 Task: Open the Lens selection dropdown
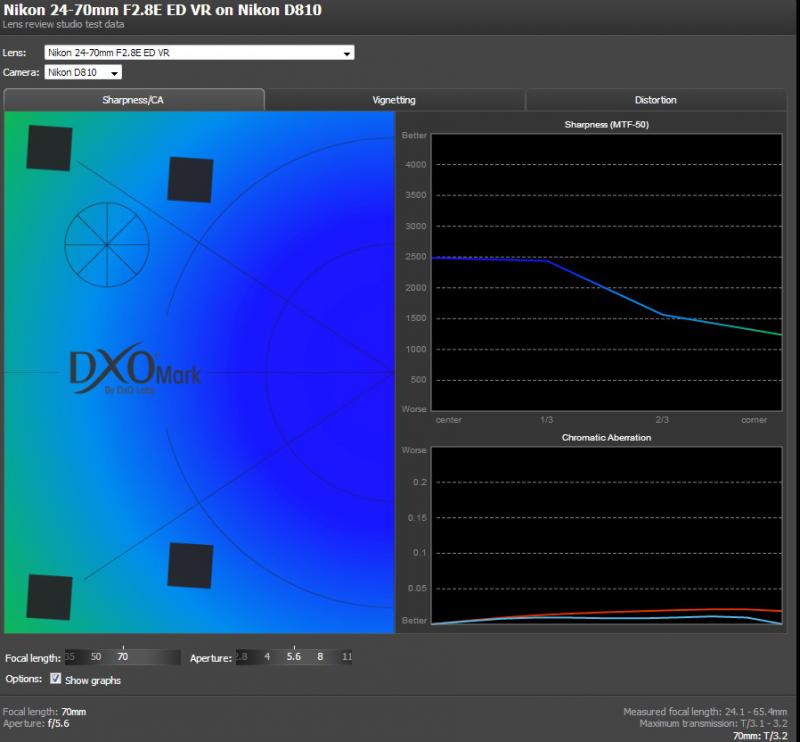[199, 53]
